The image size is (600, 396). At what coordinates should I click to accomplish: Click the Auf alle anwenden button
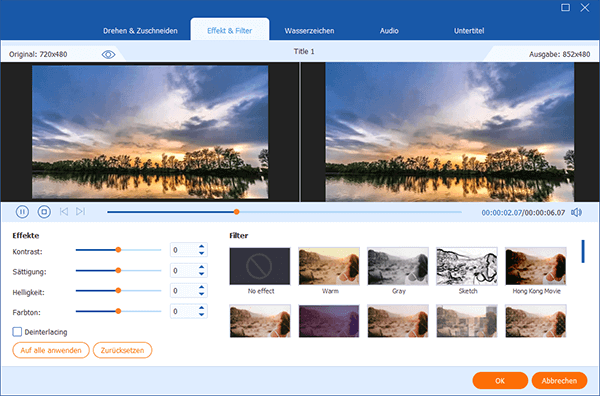pyautogui.click(x=51, y=350)
